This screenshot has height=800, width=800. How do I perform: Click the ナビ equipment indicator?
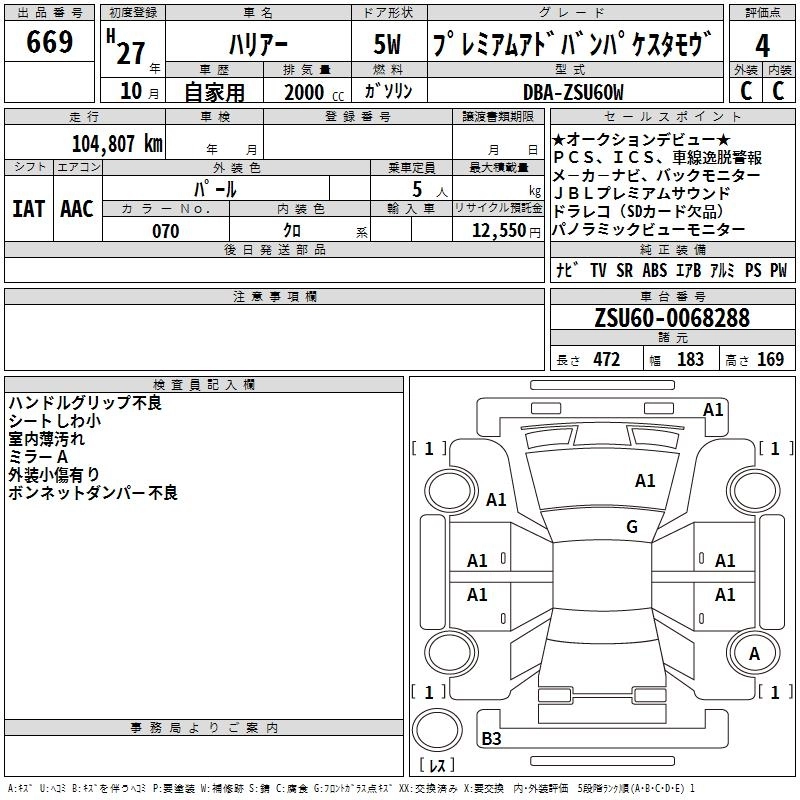566,270
